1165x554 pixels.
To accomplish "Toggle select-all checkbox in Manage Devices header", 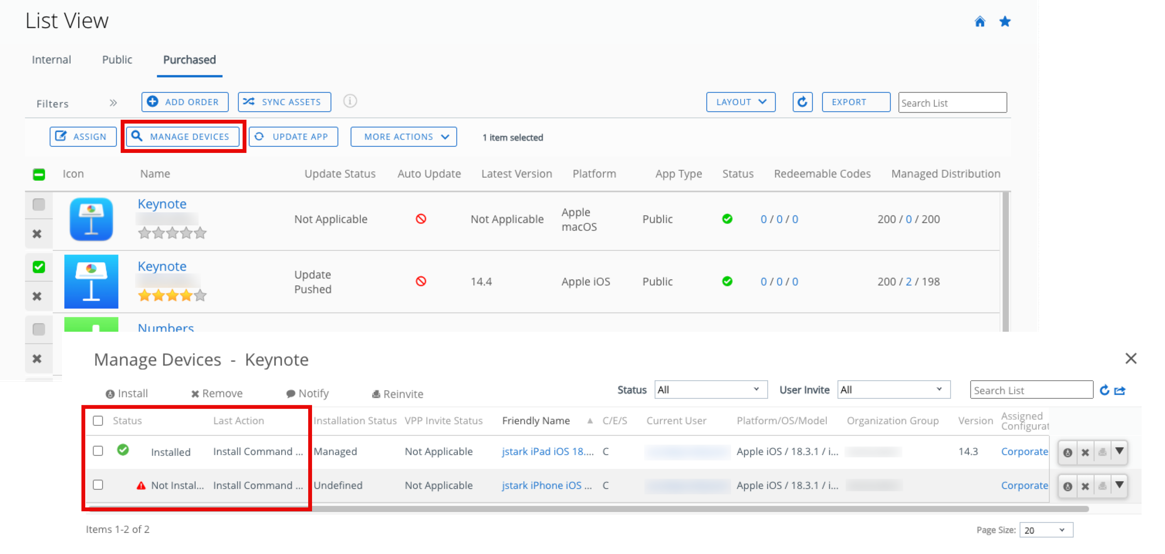I will 98,421.
